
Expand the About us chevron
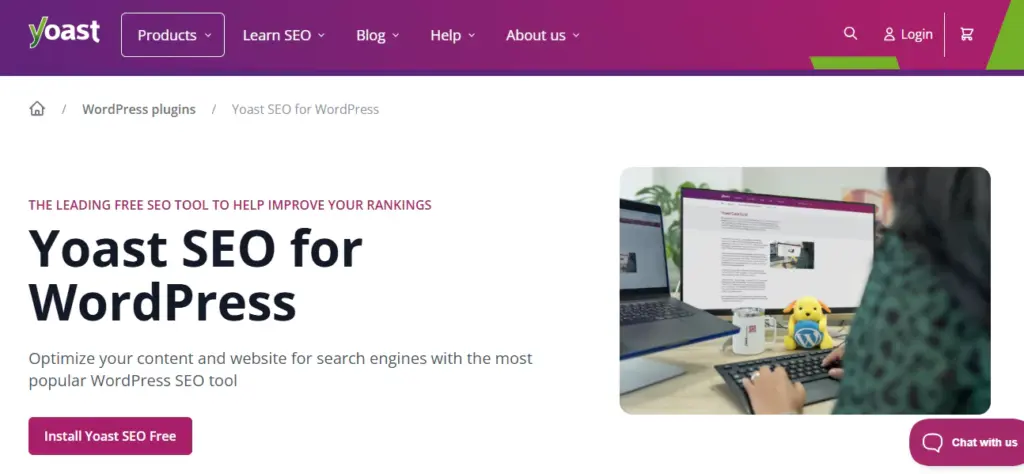[576, 35]
